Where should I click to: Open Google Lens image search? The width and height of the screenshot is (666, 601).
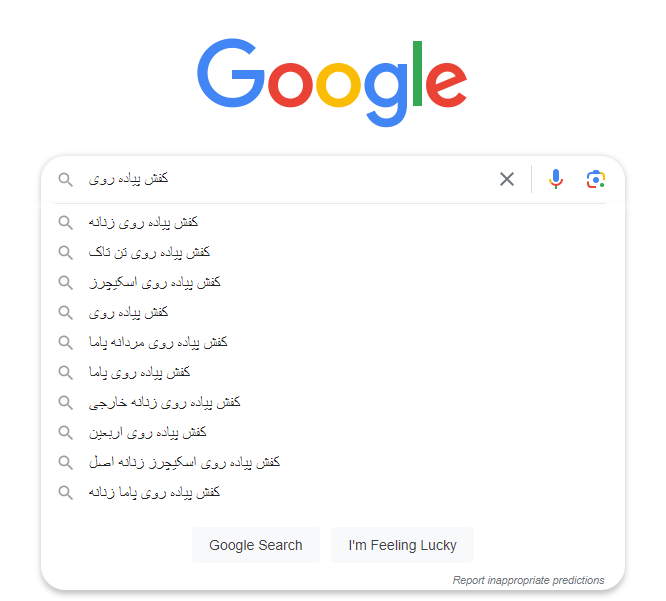point(595,179)
